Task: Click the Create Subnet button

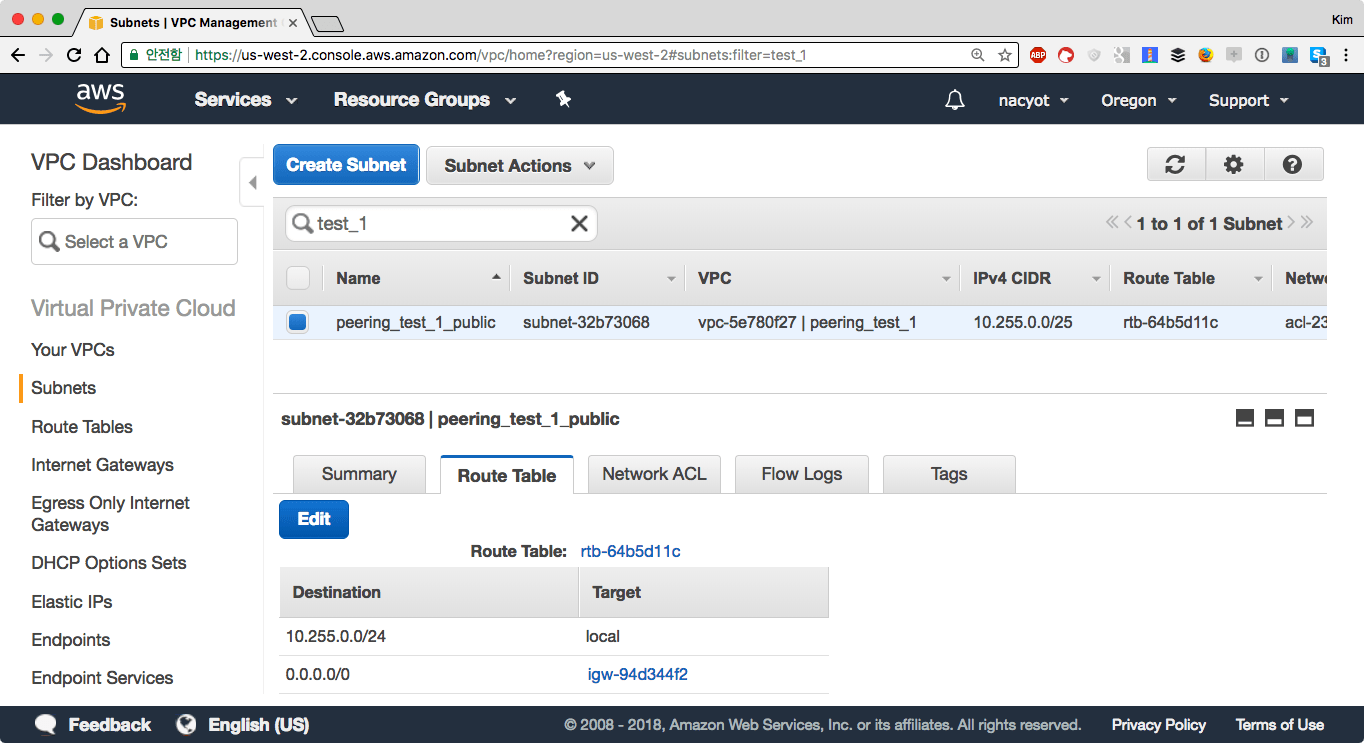Action: coord(346,165)
